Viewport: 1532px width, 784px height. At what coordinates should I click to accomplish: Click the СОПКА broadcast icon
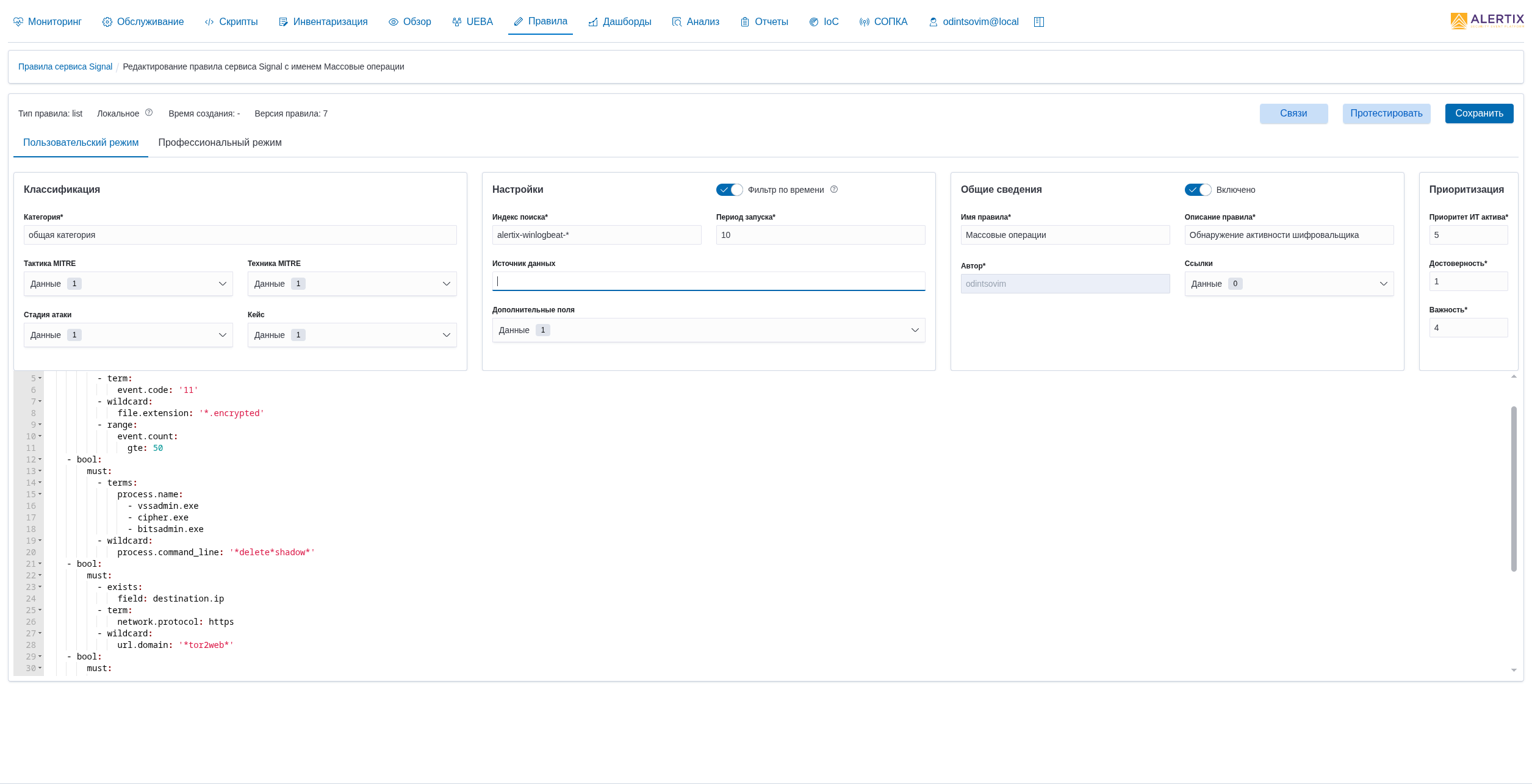pyautogui.click(x=865, y=22)
